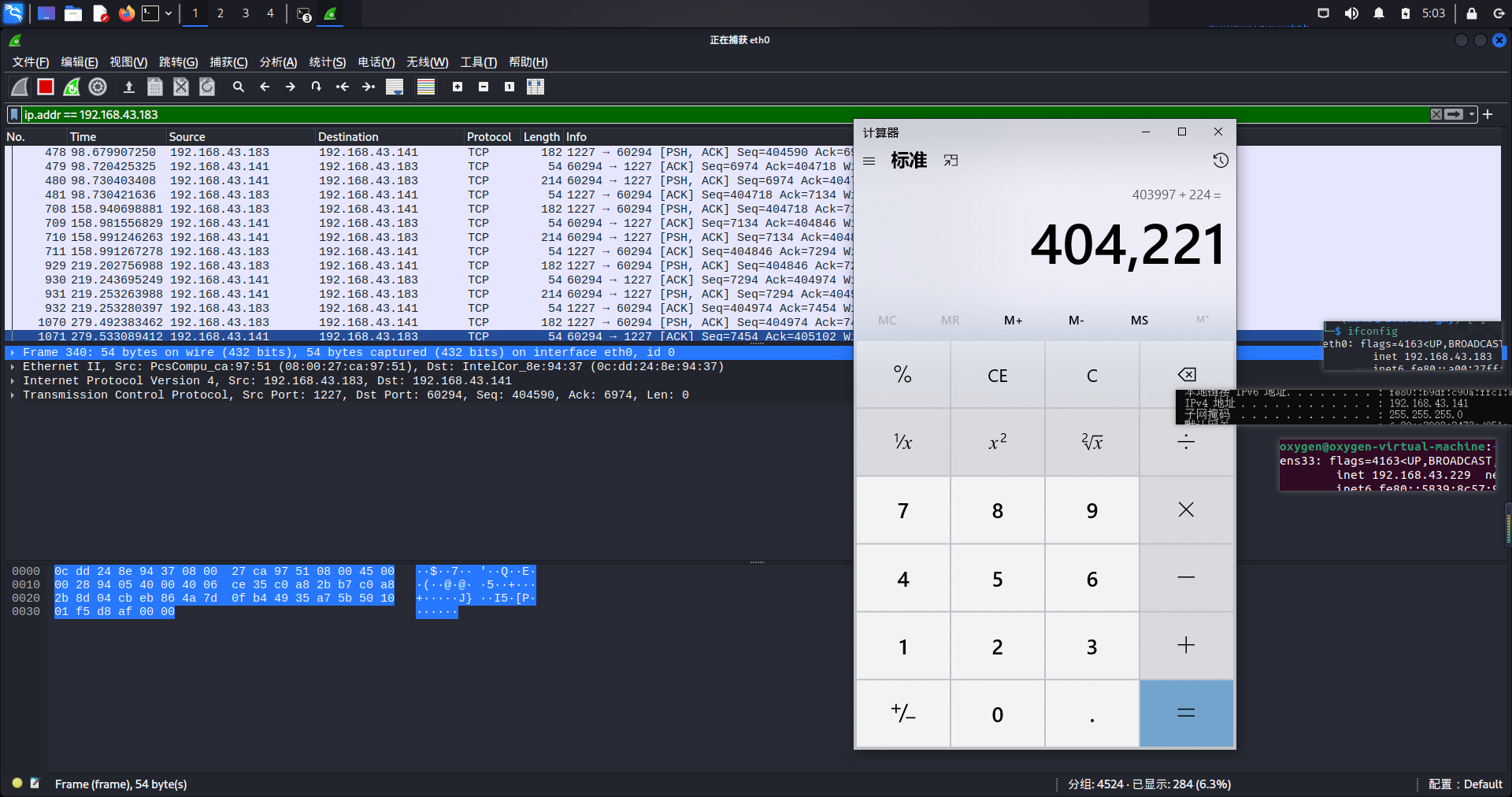This screenshot has height=797, width=1512.
Task: Open the 捕获(C) menu
Action: (x=228, y=62)
